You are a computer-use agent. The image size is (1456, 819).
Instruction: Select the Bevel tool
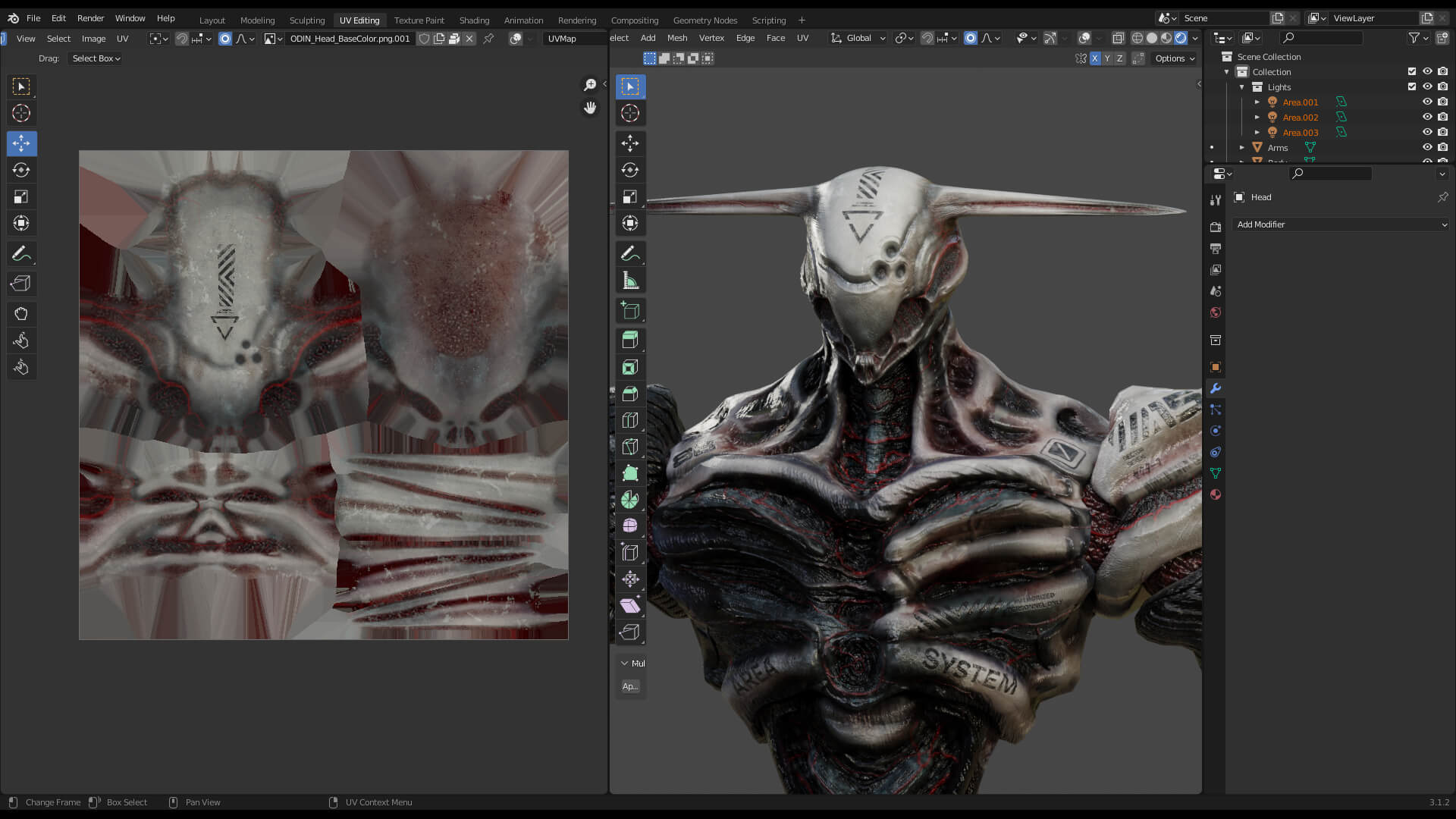pyautogui.click(x=630, y=394)
